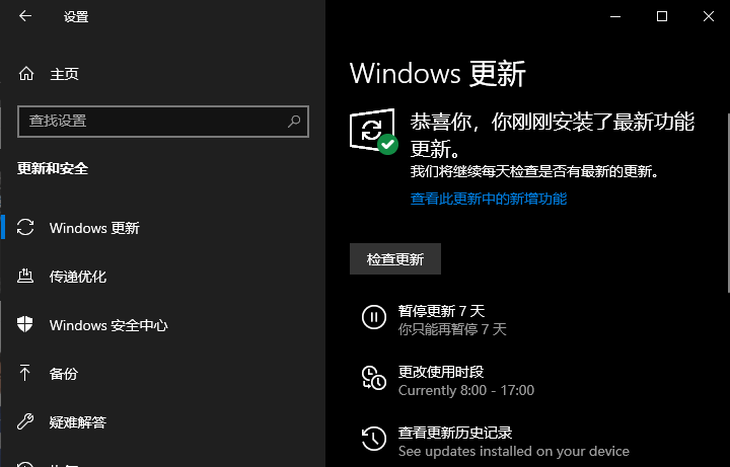Click the clock icon for 更改使用时段
This screenshot has width=730, height=467.
374,378
